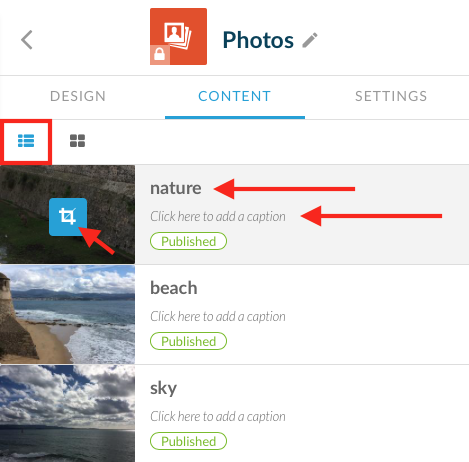Open the DESIGN tab
This screenshot has width=469, height=462.
(78, 96)
